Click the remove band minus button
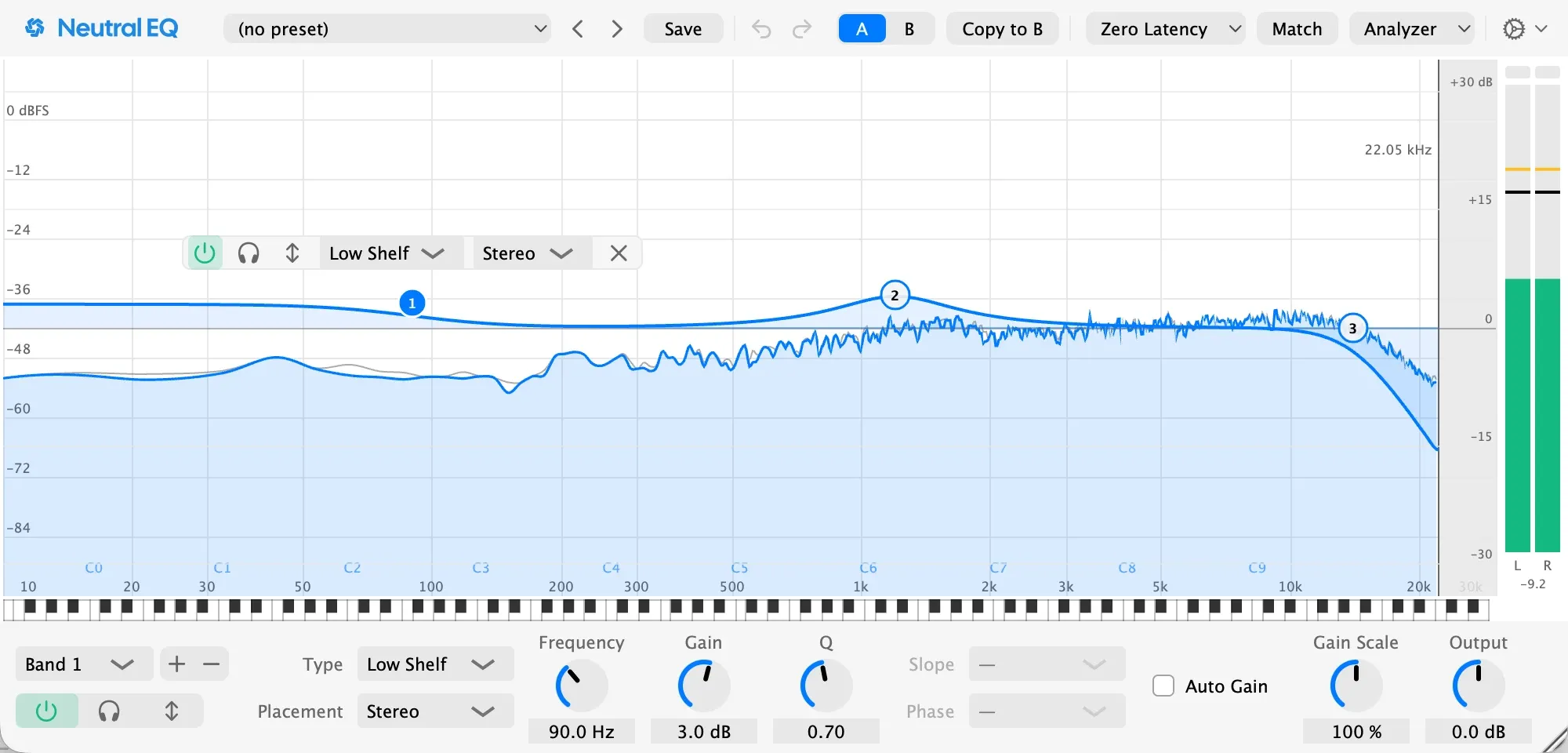The height and width of the screenshot is (753, 1568). click(x=212, y=664)
